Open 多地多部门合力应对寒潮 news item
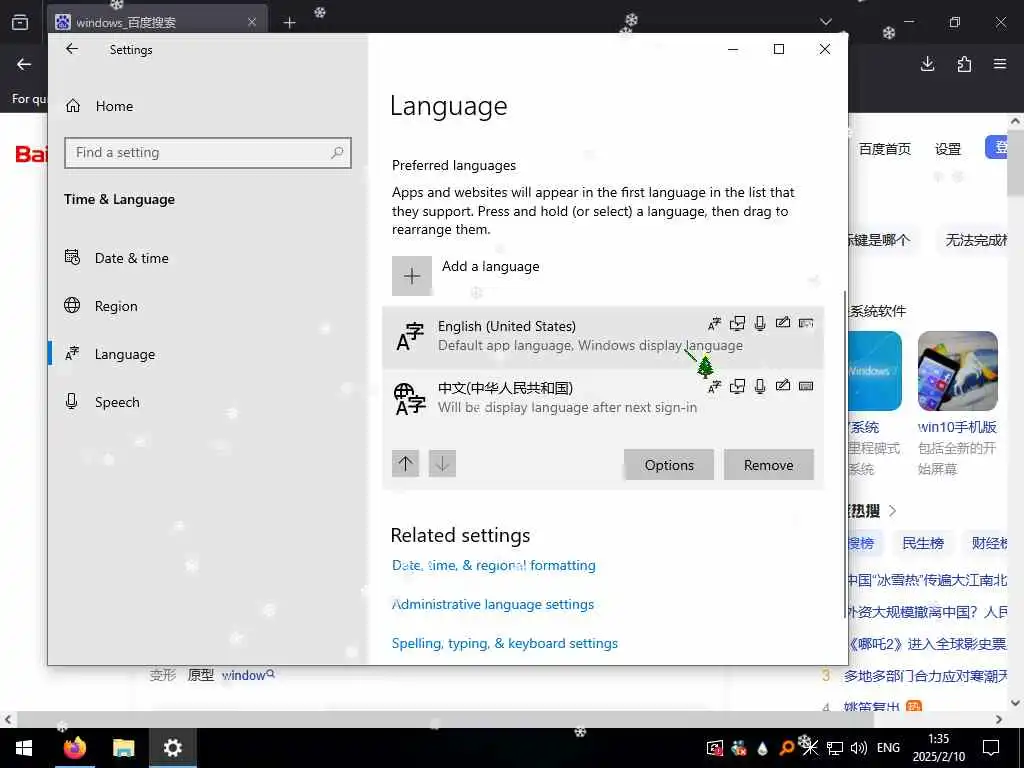 [925, 676]
